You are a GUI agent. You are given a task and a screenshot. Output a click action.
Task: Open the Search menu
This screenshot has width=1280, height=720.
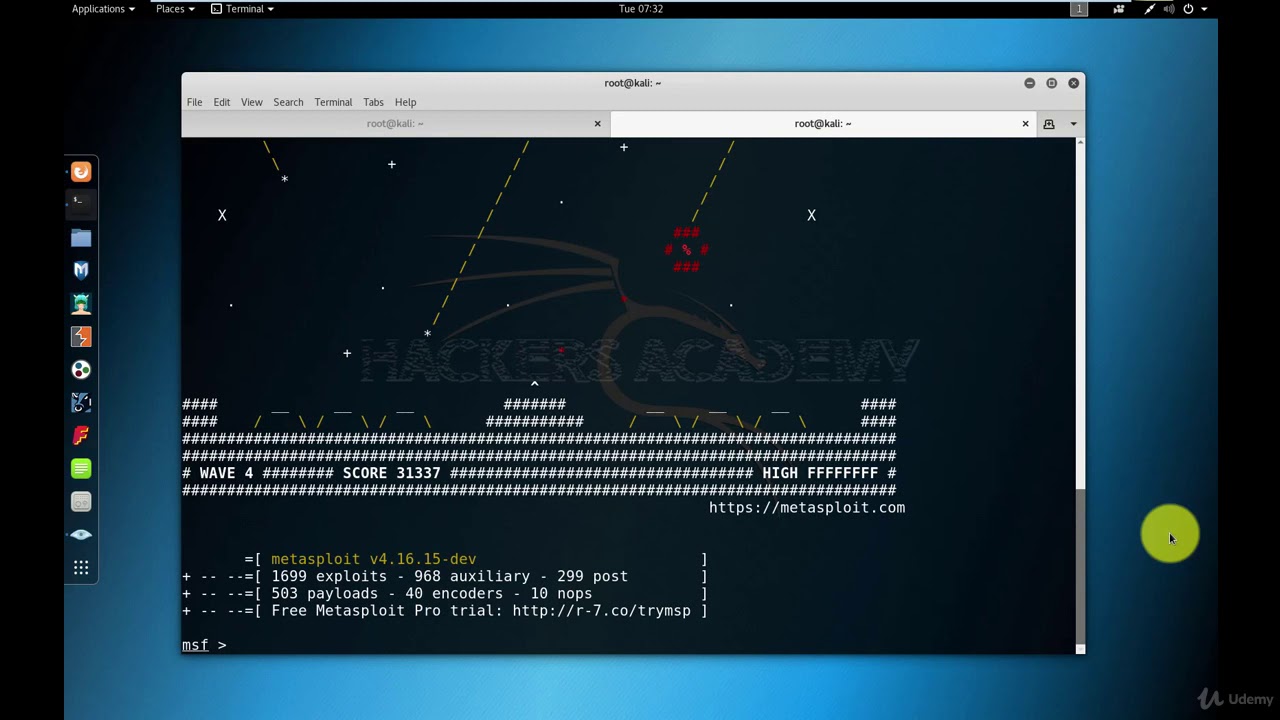pos(288,102)
